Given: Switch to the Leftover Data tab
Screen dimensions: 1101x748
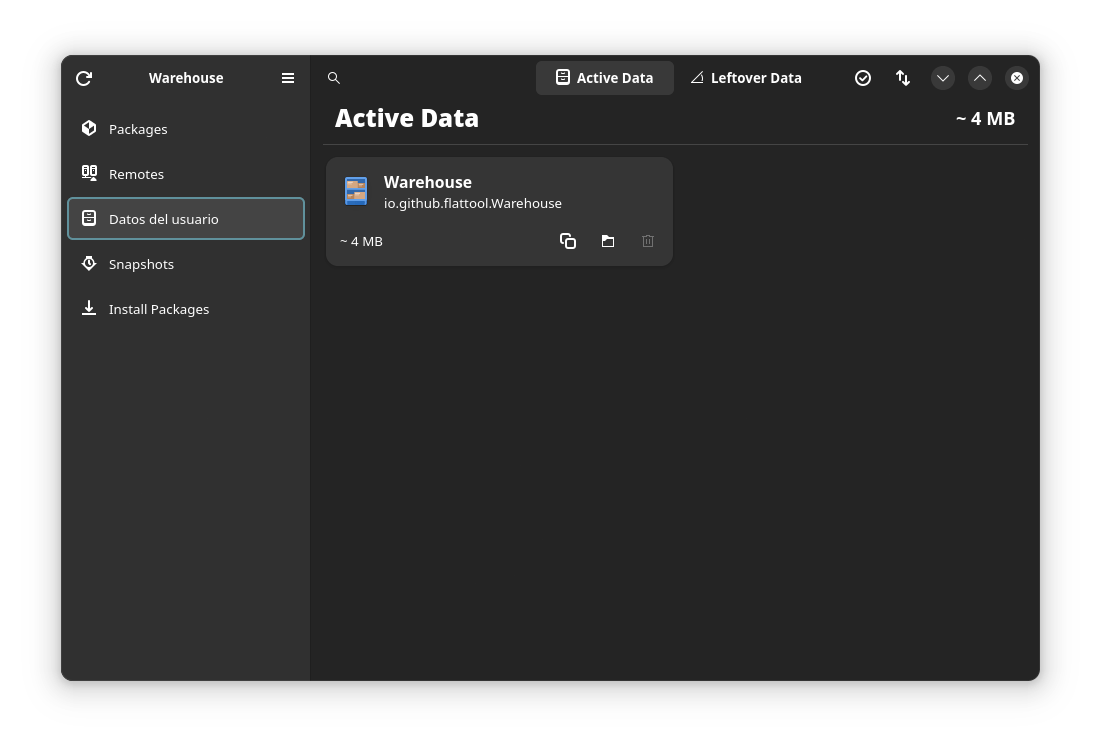Looking at the screenshot, I should pos(746,78).
